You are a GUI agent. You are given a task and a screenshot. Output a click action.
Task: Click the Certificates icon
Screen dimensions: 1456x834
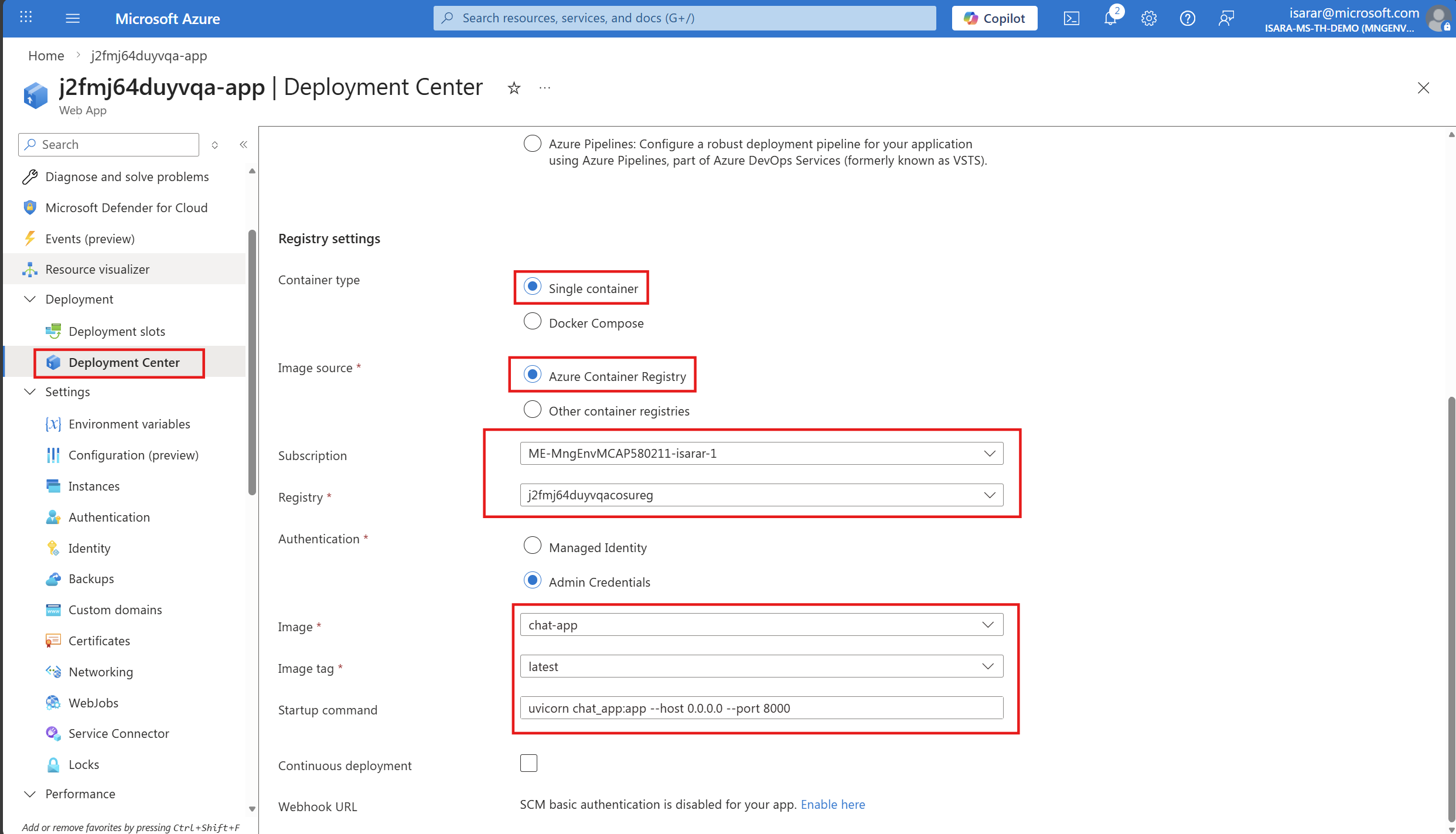click(53, 641)
